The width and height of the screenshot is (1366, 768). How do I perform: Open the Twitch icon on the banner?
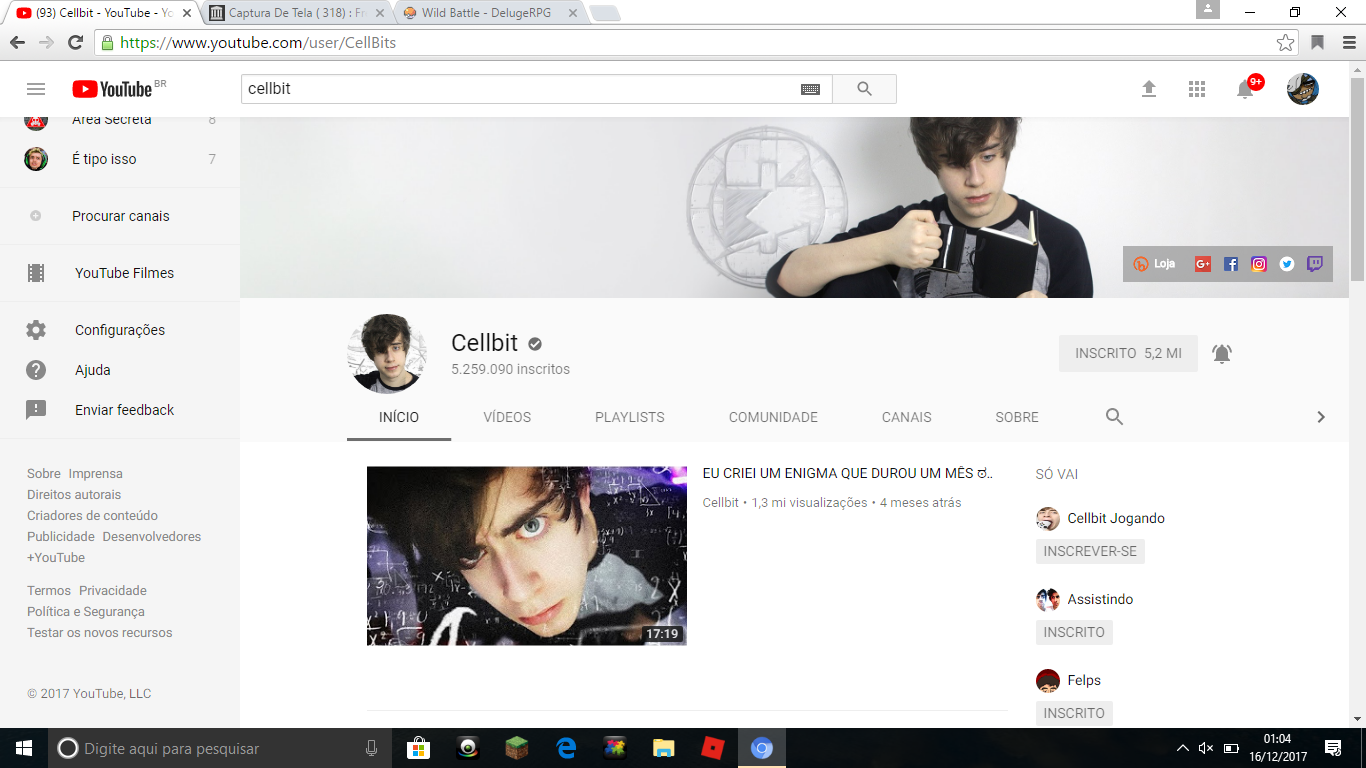[1315, 264]
